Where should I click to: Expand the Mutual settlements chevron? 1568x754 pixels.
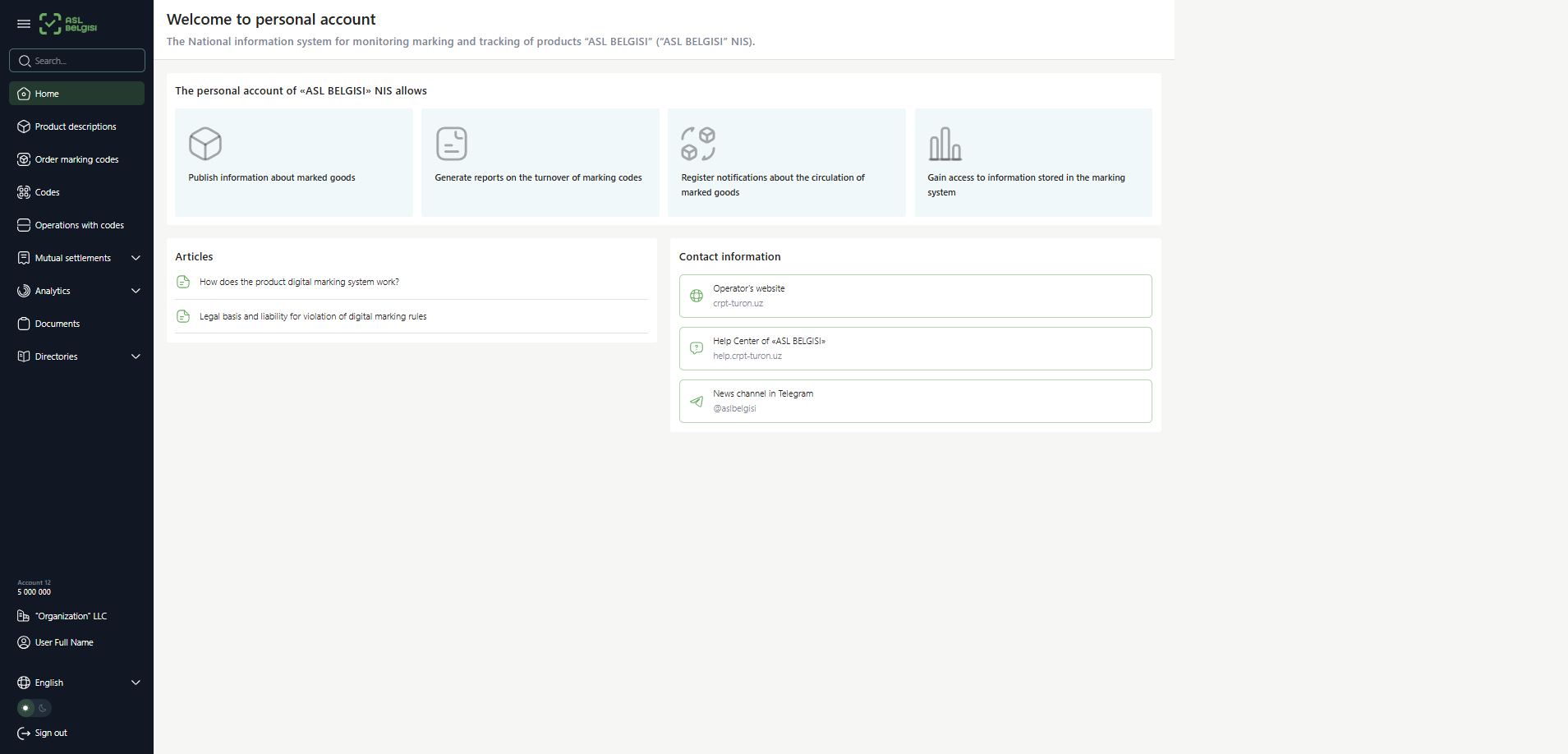pyautogui.click(x=136, y=258)
